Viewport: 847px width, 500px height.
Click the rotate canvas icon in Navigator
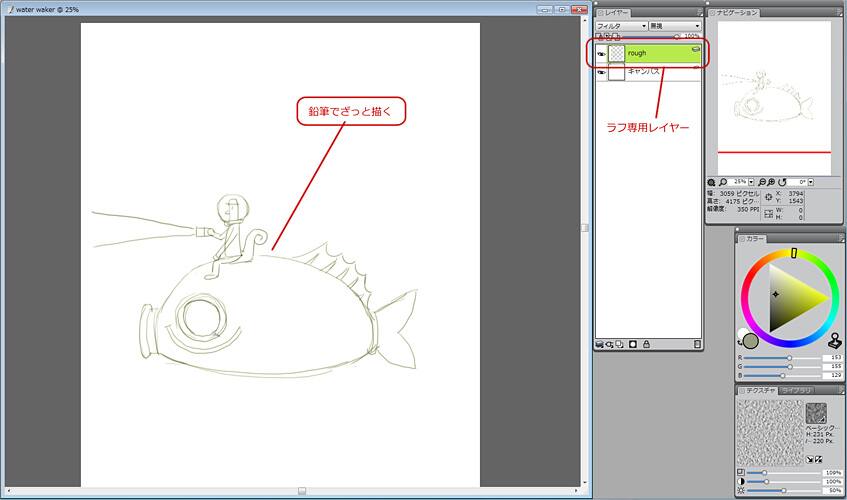tap(781, 182)
